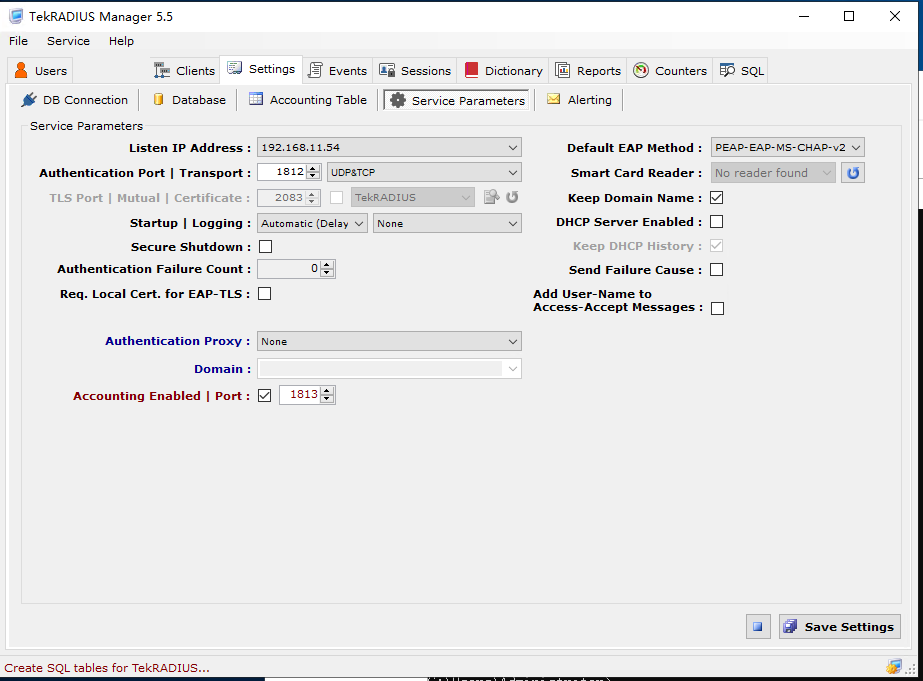This screenshot has height=681, width=923.
Task: Open the Logging level dropdown
Action: pos(513,224)
